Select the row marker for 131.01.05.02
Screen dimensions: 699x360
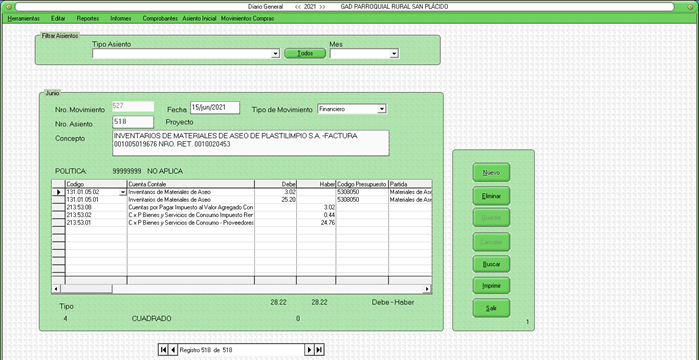(58, 192)
